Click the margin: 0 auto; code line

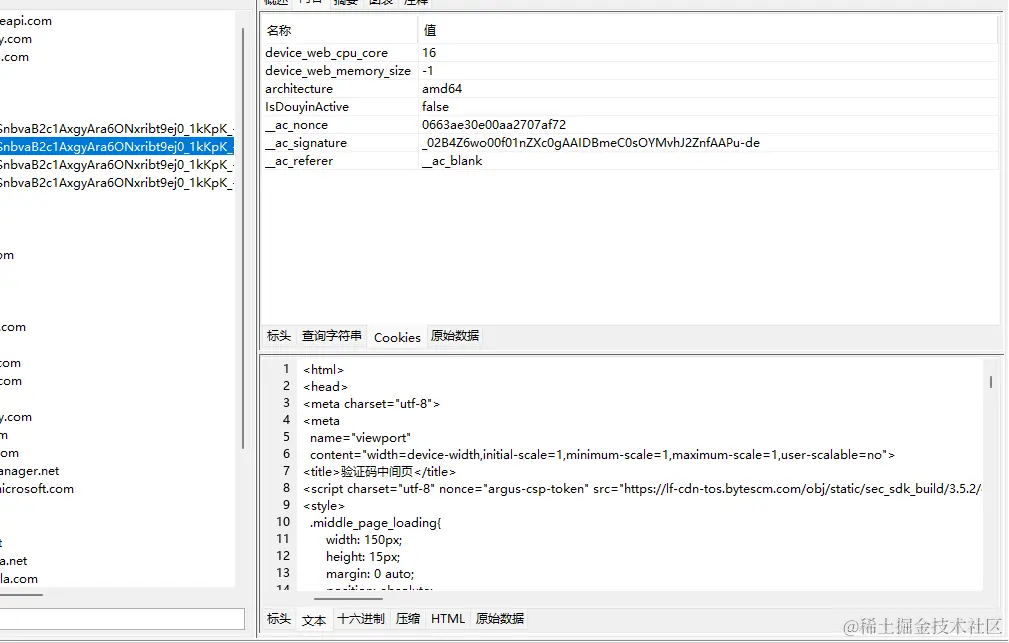tap(370, 574)
